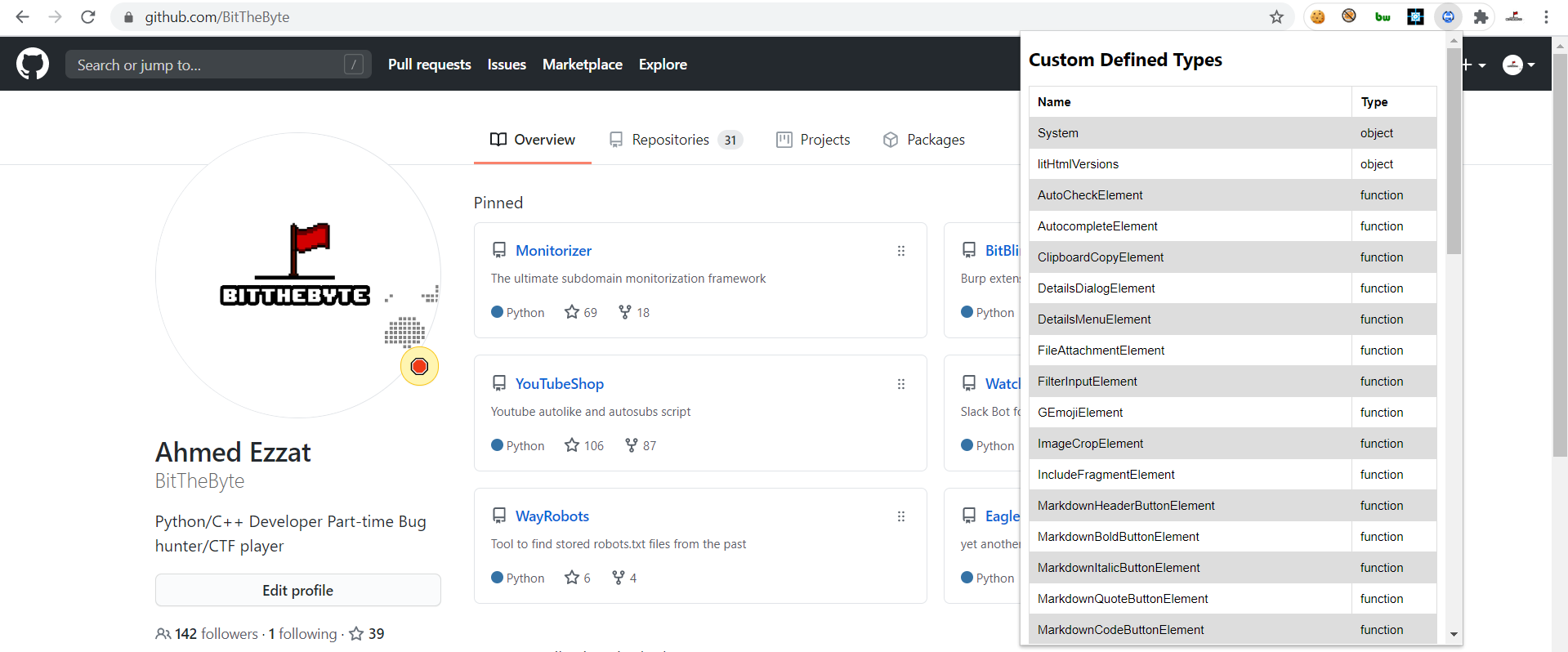Select the MarkdownBoldButtonElement row
Image resolution: width=1568 pixels, height=652 pixels.
coord(1233,537)
